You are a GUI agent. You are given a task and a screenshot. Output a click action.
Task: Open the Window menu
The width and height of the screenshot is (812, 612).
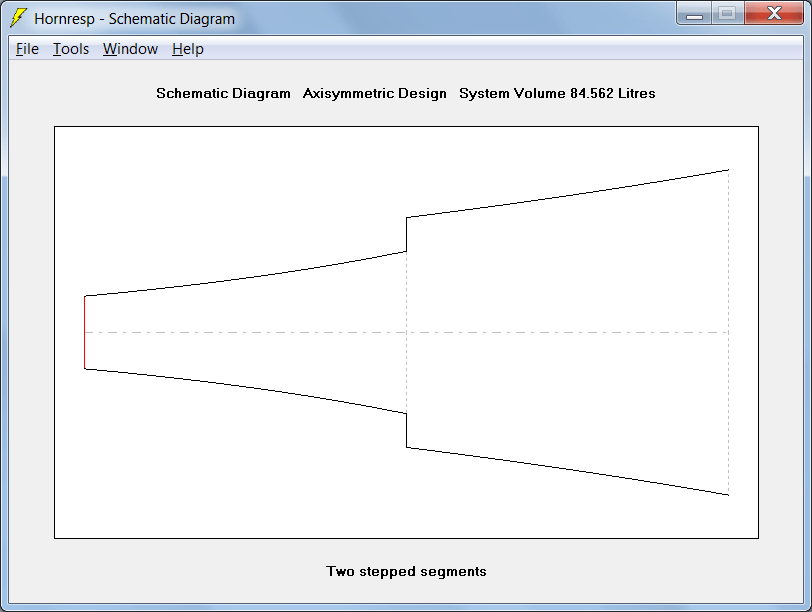click(130, 49)
